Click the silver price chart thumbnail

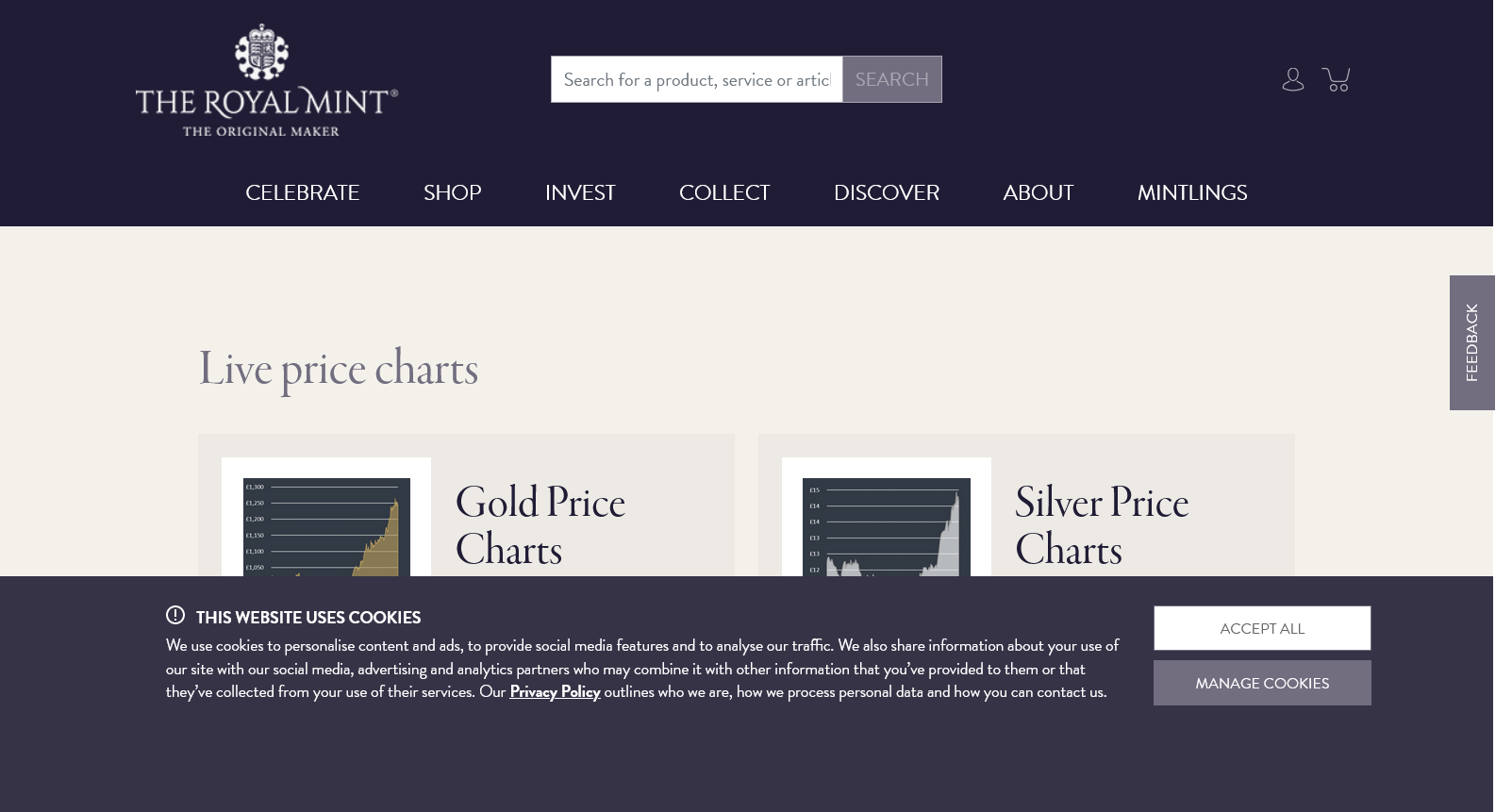click(x=886, y=526)
